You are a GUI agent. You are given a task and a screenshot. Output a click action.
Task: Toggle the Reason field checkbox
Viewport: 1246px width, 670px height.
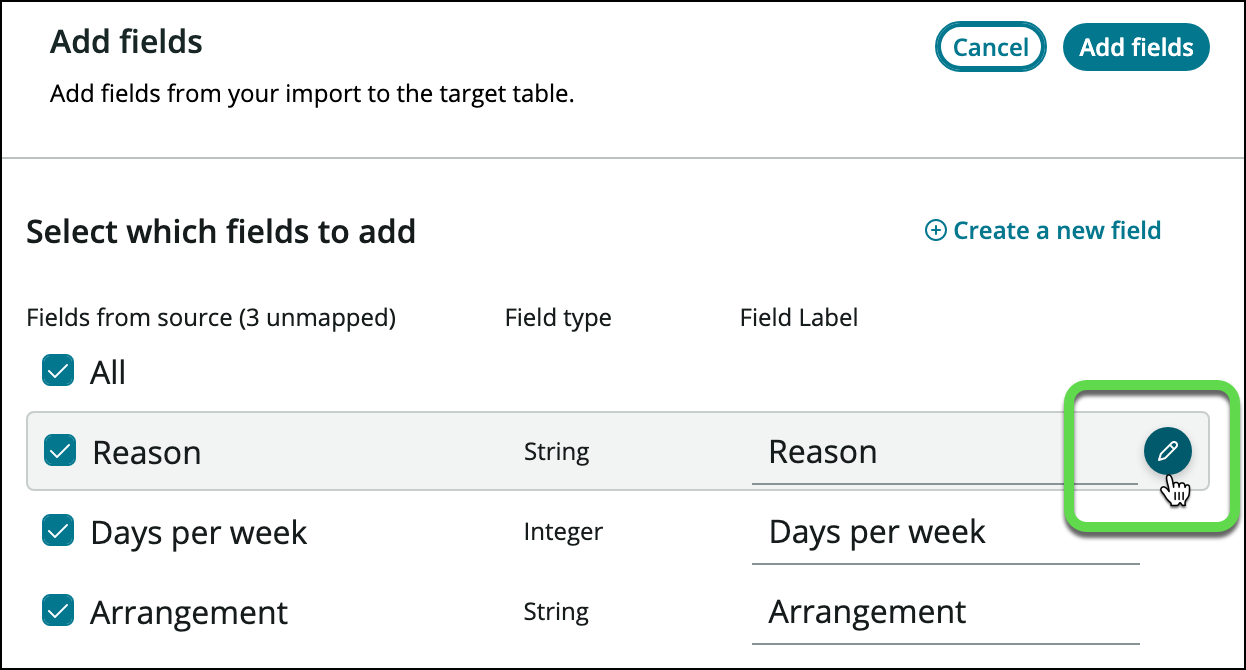point(60,452)
